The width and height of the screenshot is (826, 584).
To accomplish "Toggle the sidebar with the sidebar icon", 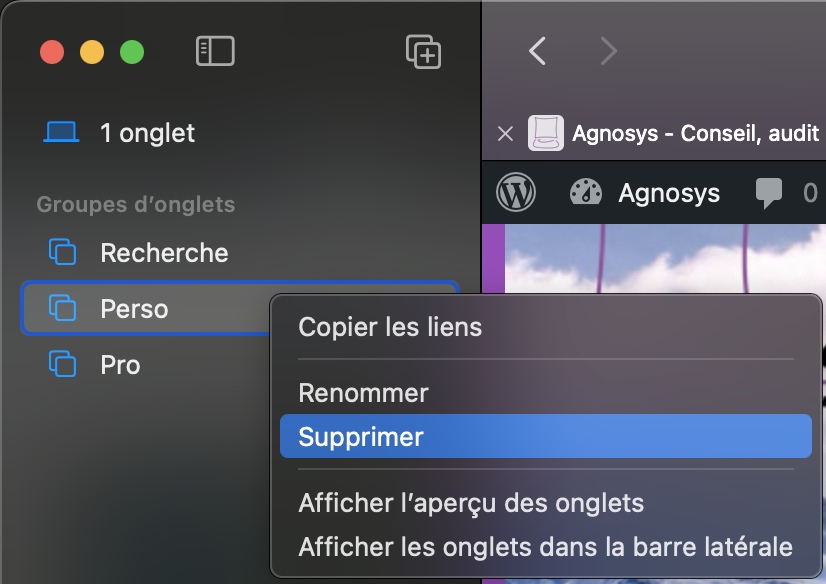I will pos(215,51).
